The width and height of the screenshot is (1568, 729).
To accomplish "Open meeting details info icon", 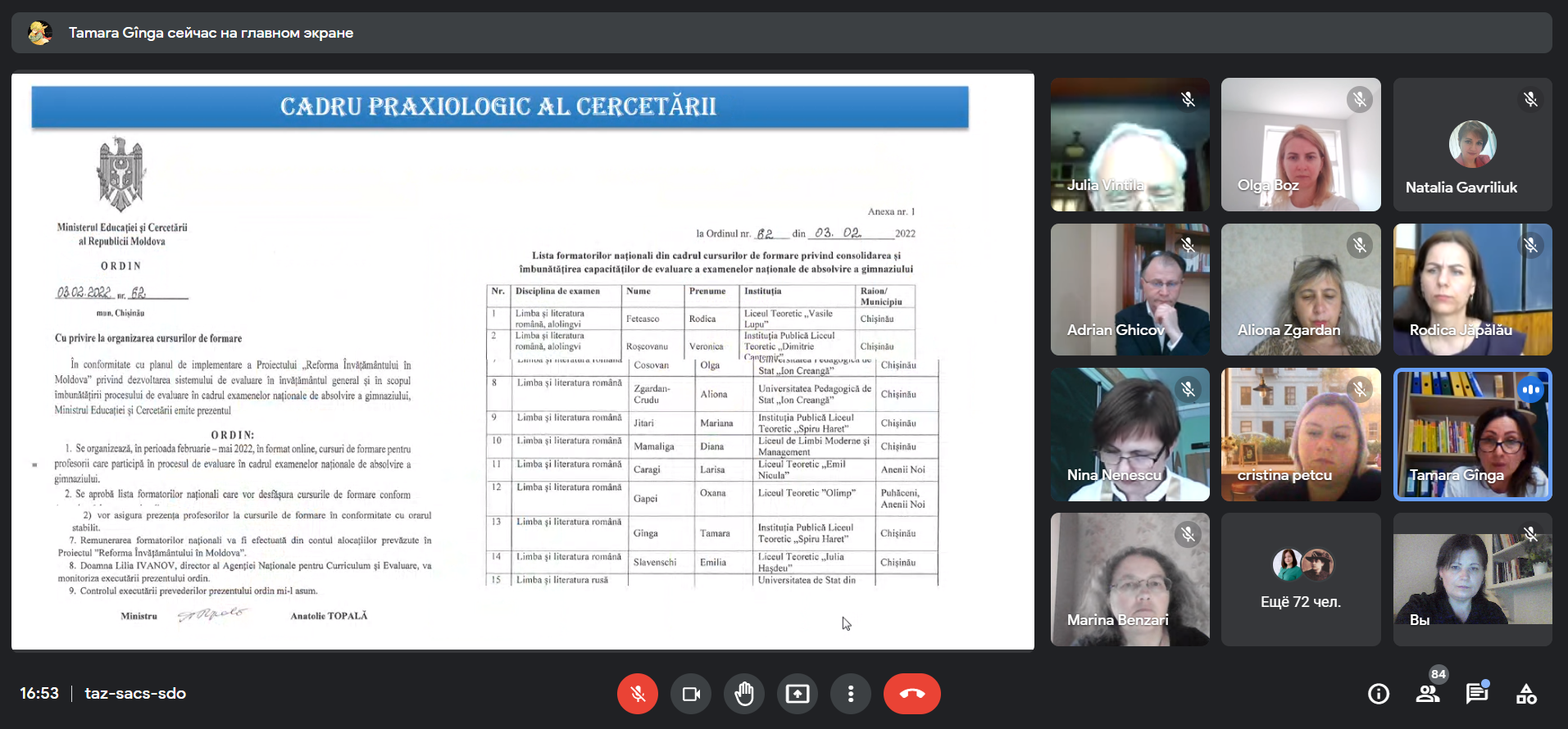I will [1379, 694].
